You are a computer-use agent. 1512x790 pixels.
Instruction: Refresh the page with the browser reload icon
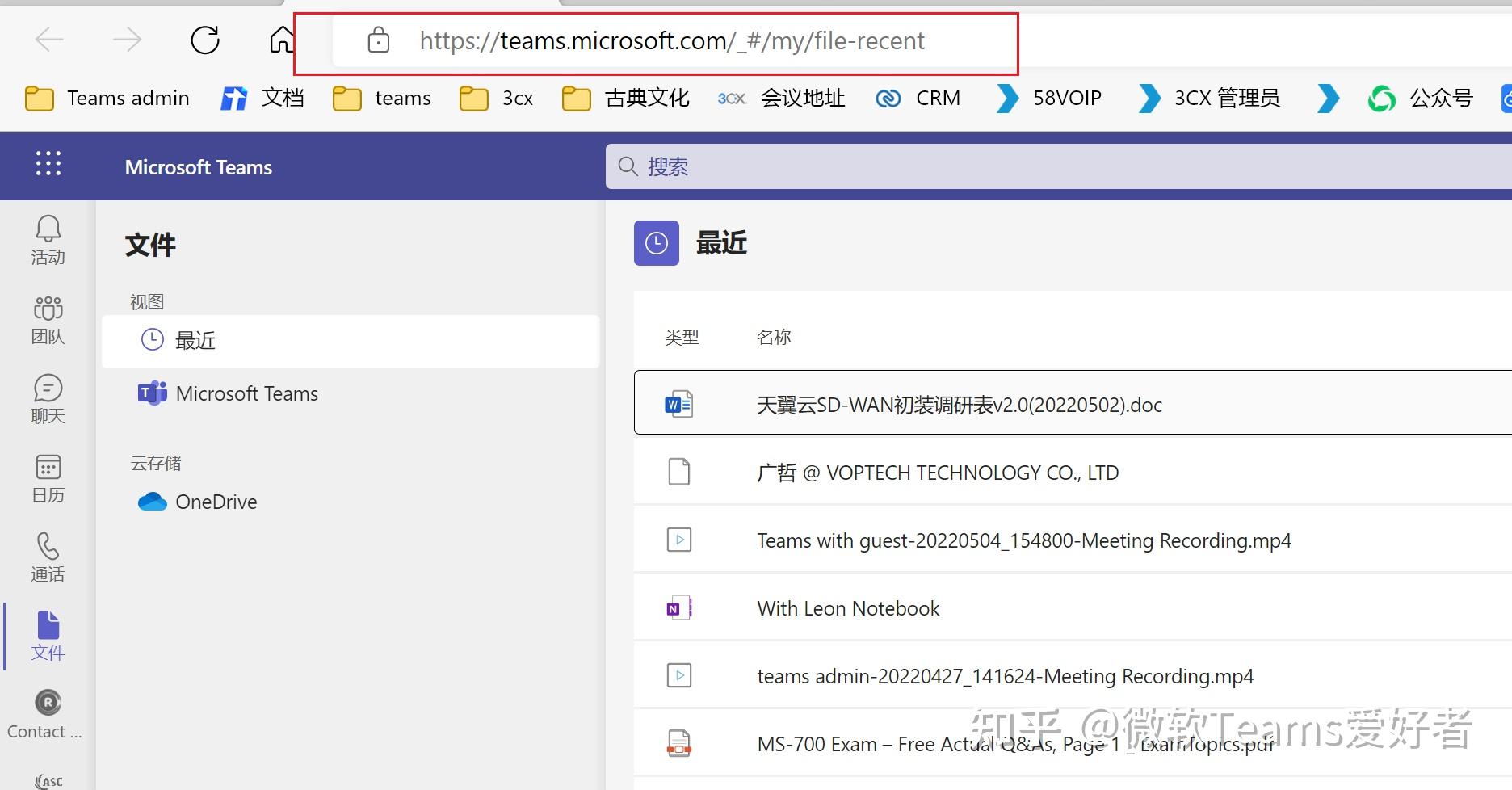[x=204, y=40]
